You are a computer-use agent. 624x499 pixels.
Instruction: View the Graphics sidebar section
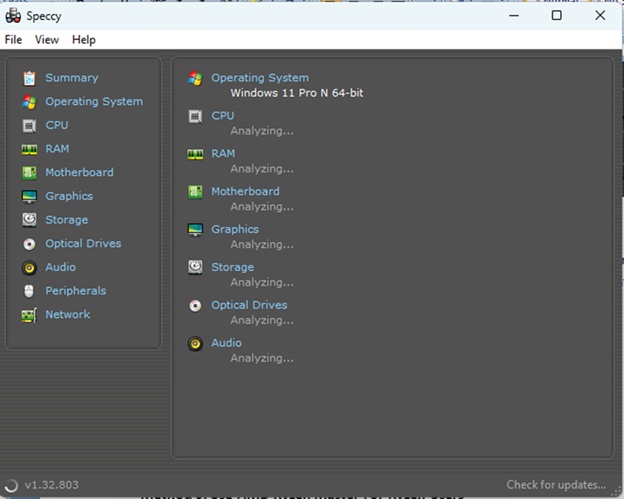69,196
